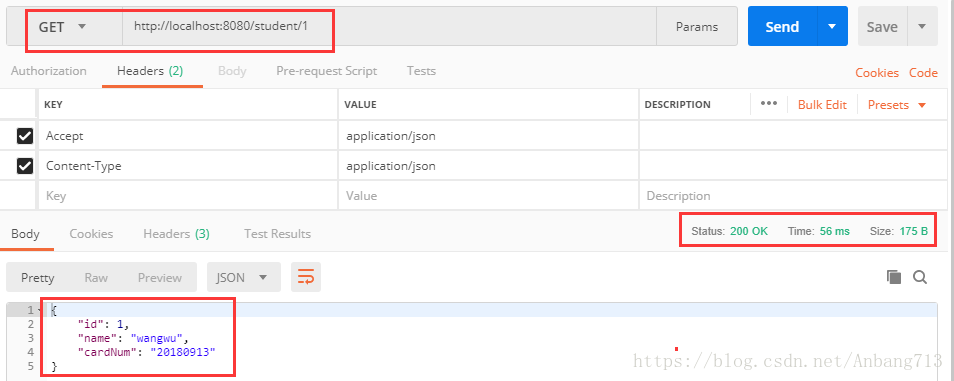Image resolution: width=954 pixels, height=381 pixels.
Task: Open the Code snippet link
Action: pos(923,73)
